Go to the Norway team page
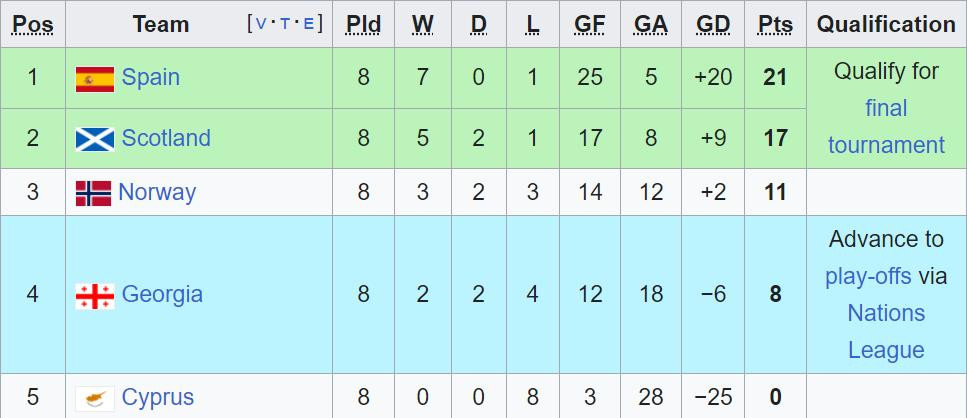 pos(157,193)
